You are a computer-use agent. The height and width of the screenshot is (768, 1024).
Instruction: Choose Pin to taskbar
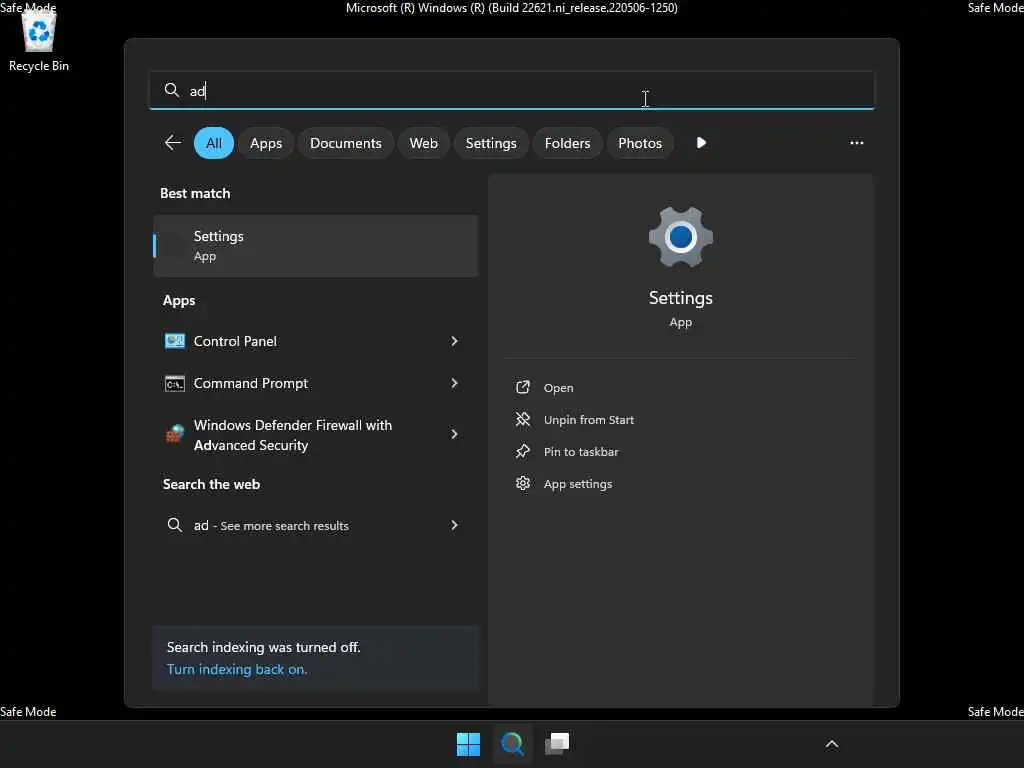(x=581, y=452)
